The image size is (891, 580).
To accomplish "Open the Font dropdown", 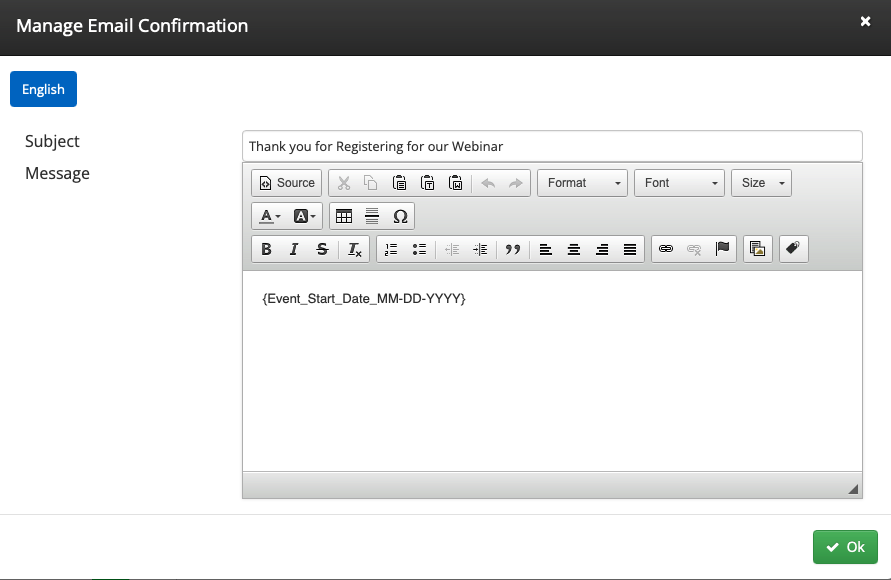I will pos(679,183).
